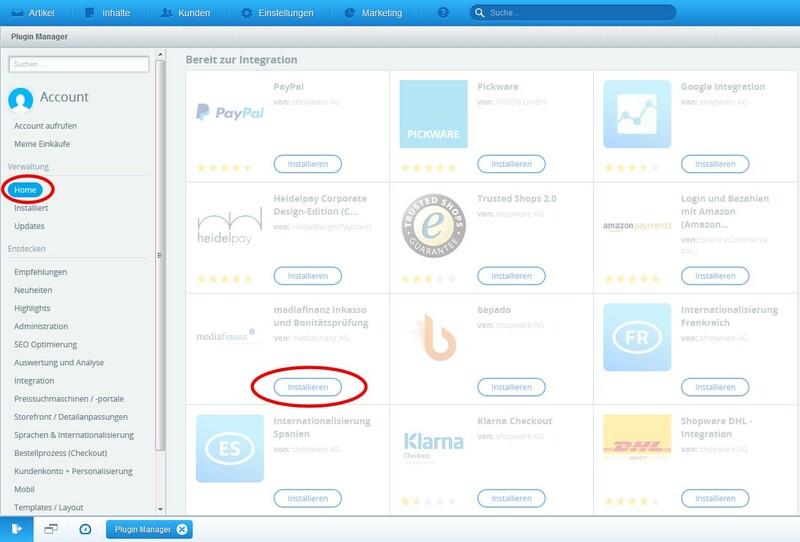The width and height of the screenshot is (800, 542).
Task: Open Auswertung und Analyse category
Action: [59, 362]
